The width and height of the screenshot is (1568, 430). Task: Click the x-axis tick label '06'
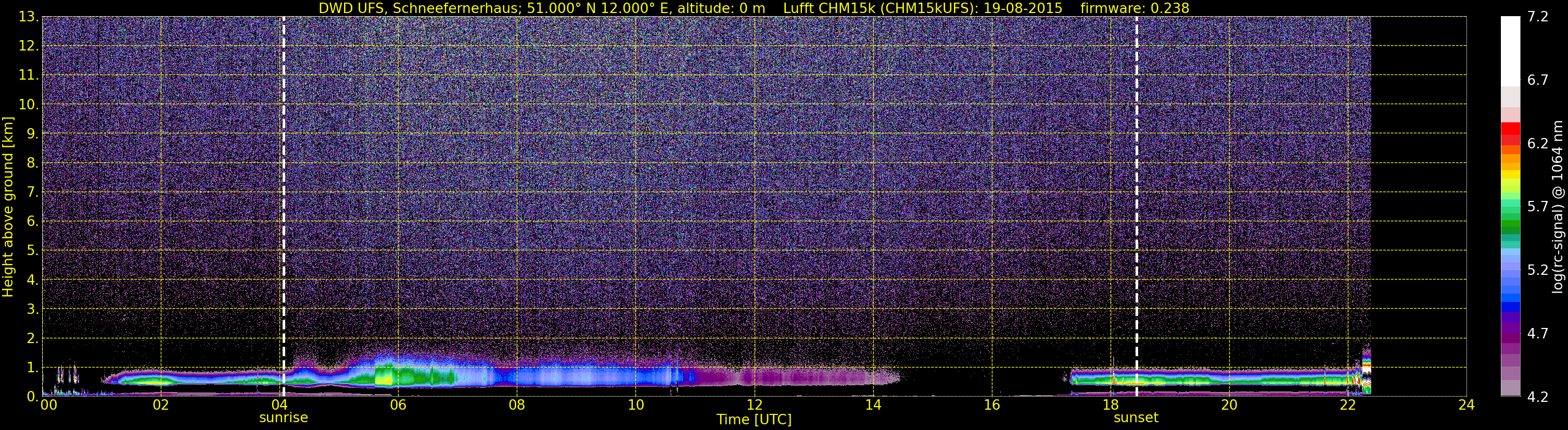pos(398,405)
